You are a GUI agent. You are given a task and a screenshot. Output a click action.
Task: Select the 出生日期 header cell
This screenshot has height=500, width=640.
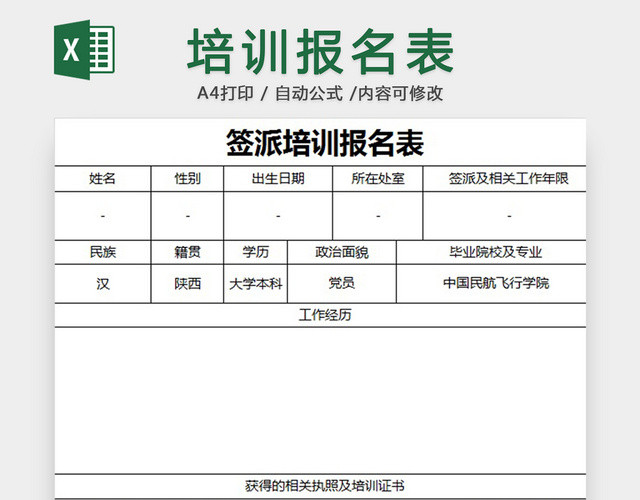(x=278, y=179)
